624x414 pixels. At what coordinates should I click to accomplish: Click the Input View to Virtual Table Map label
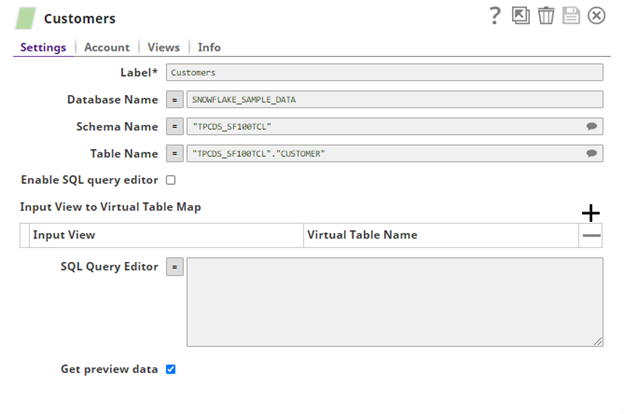click(111, 207)
